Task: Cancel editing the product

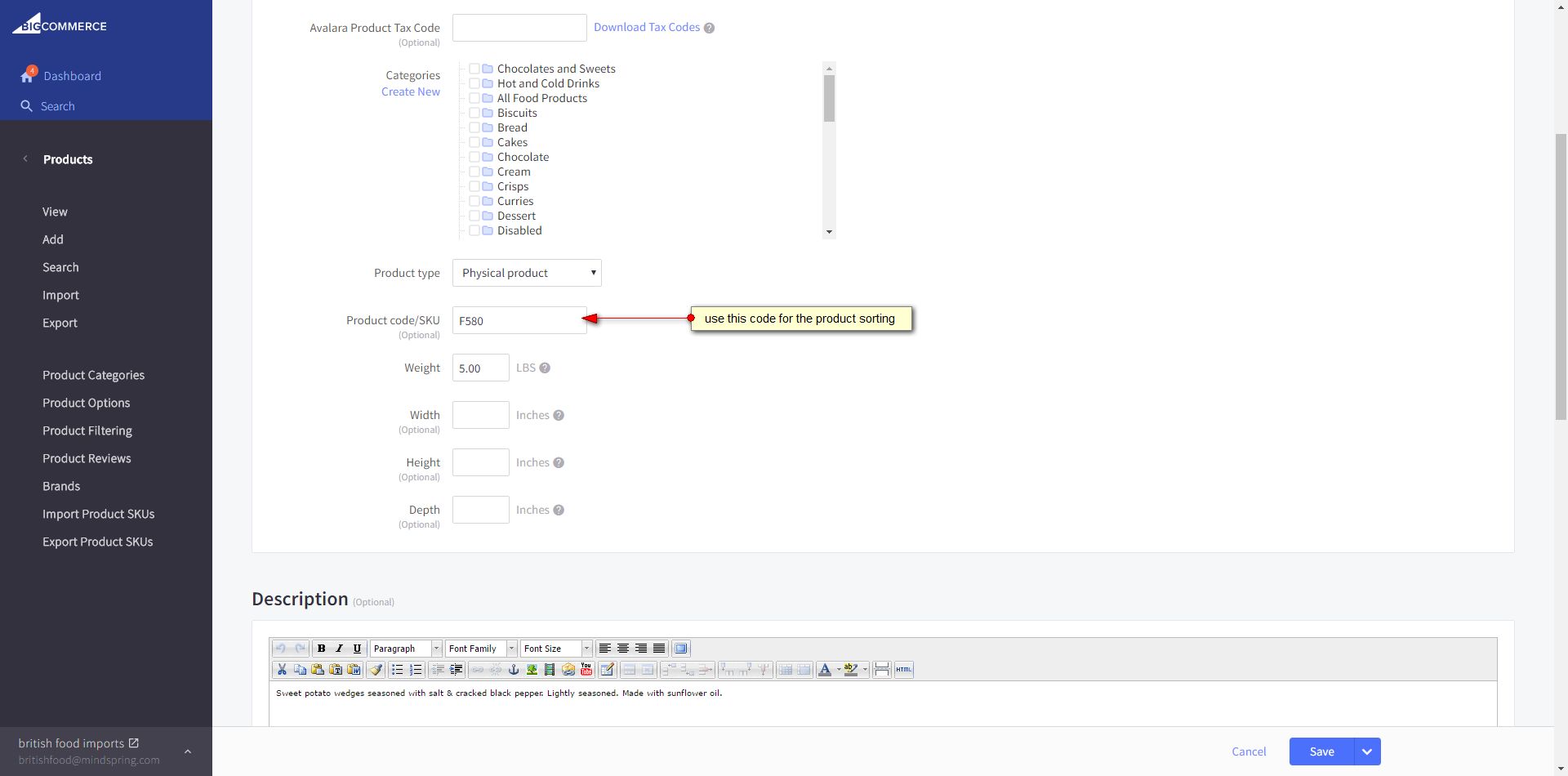Action: (x=1249, y=751)
